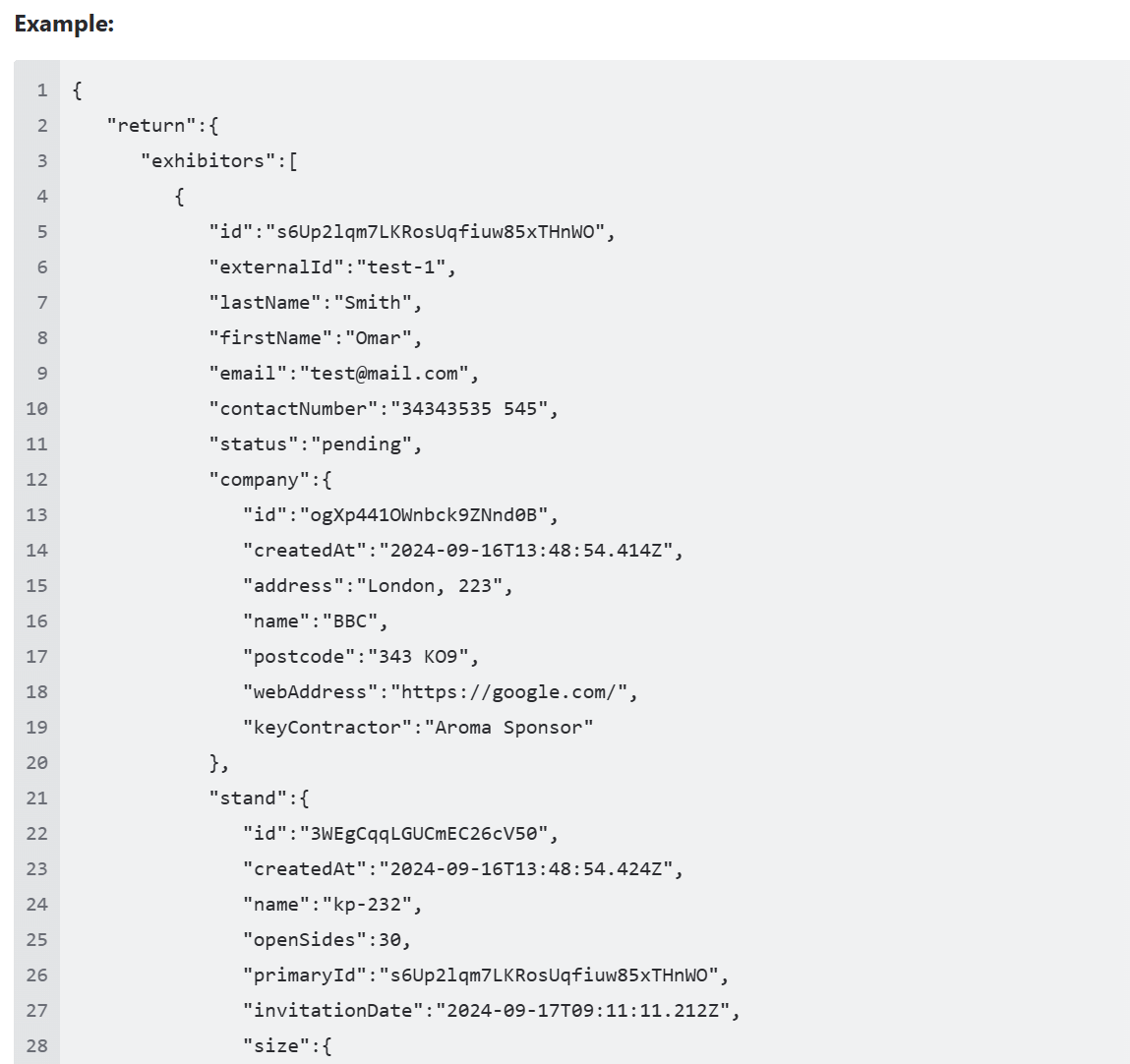
Task: Click line number 1 in gutter
Action: pos(42,90)
